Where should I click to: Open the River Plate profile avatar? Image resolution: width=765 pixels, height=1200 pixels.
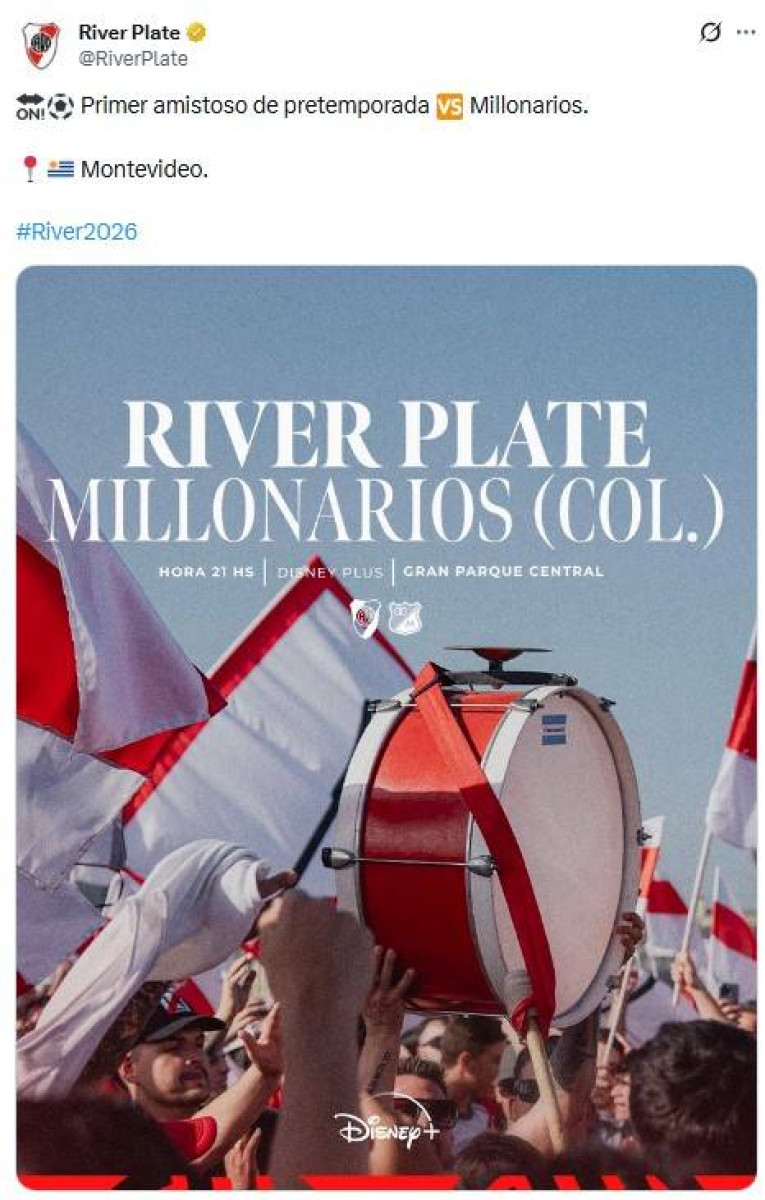pos(41,45)
